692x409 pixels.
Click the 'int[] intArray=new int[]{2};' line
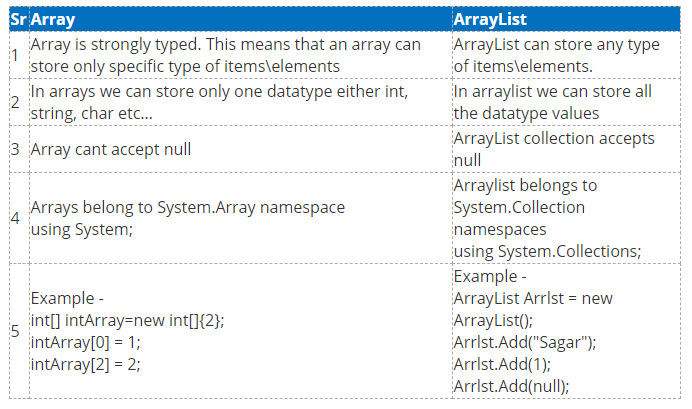click(x=127, y=320)
